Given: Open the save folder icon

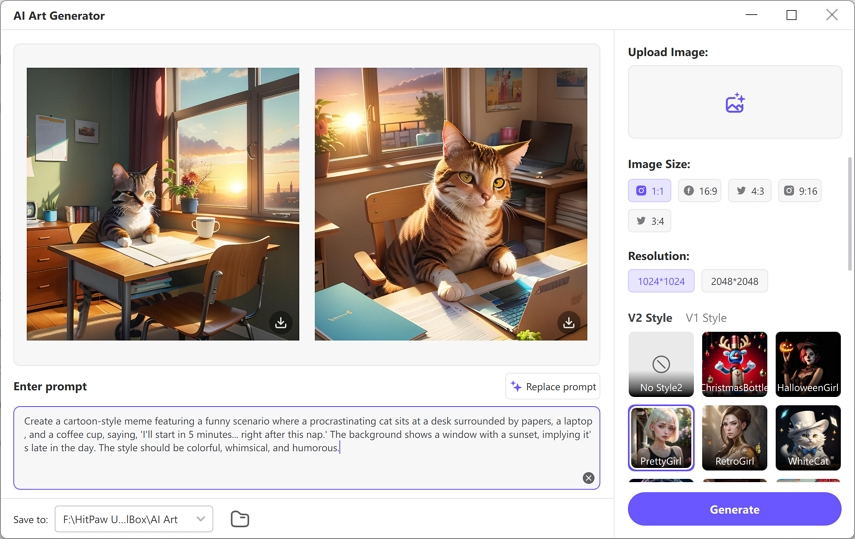Looking at the screenshot, I should click(240, 519).
